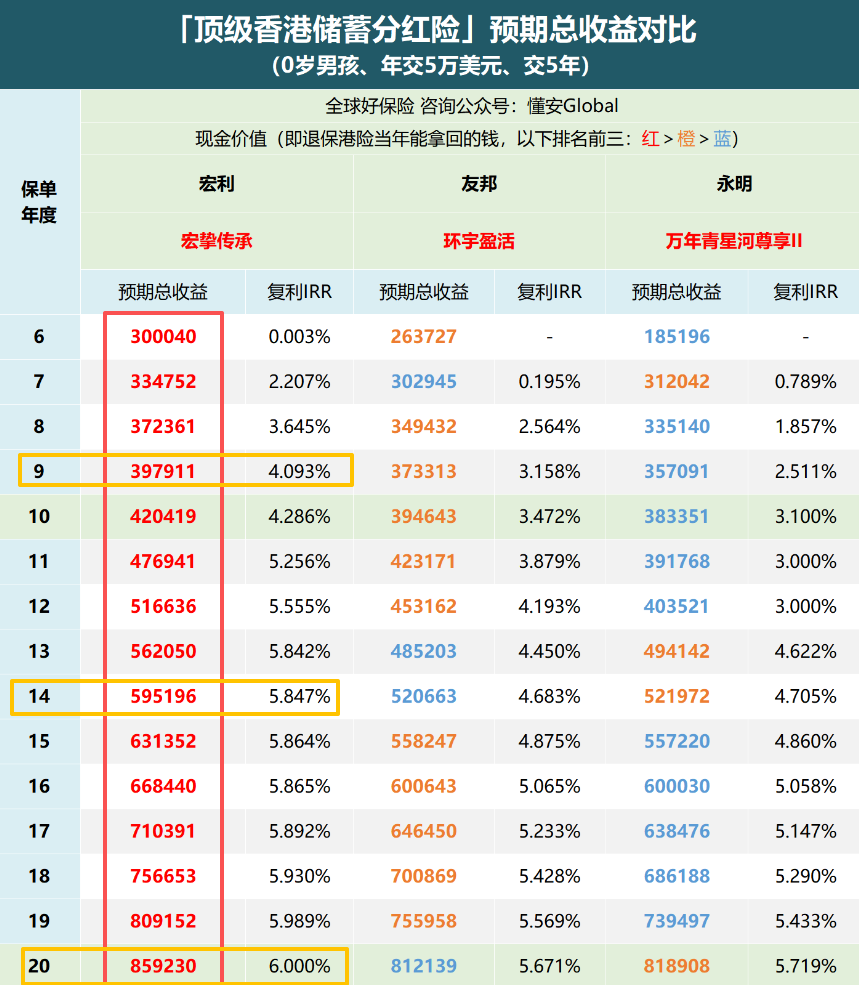Screen dimensions: 859x985
Task: Click the value 756653
Action: (163, 876)
